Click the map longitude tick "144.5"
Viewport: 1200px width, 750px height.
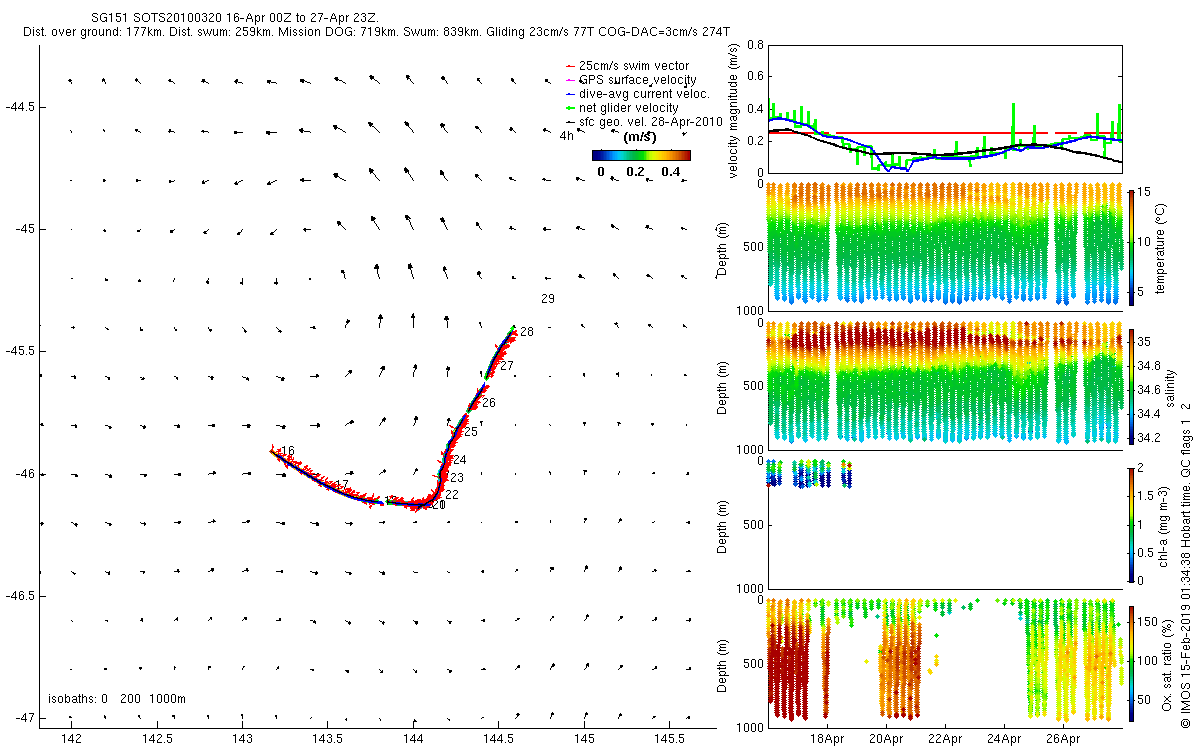click(x=499, y=739)
